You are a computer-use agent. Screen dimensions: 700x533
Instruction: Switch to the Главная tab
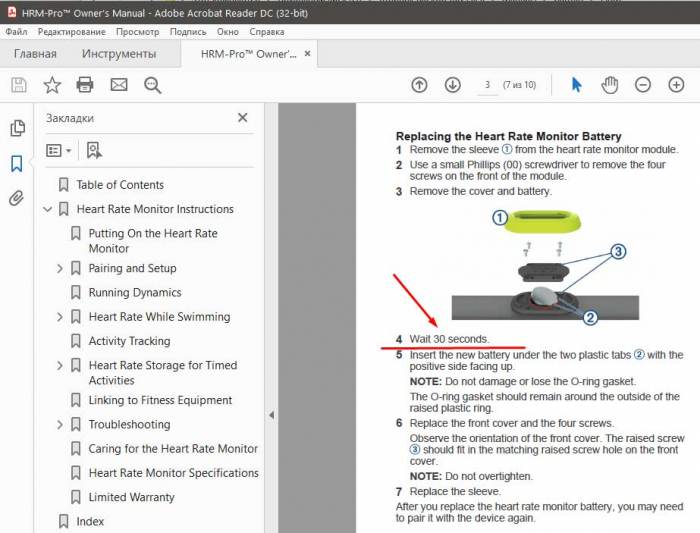click(x=35, y=54)
